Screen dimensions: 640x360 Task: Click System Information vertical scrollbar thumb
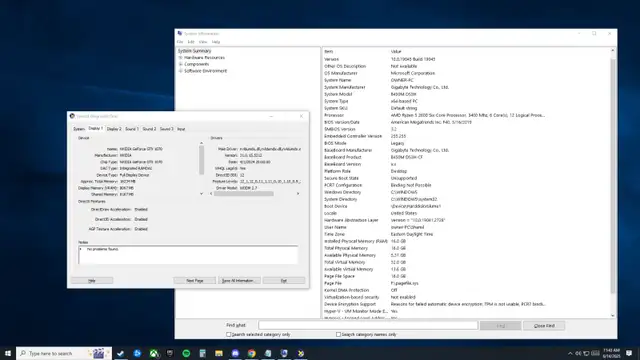(x=613, y=176)
